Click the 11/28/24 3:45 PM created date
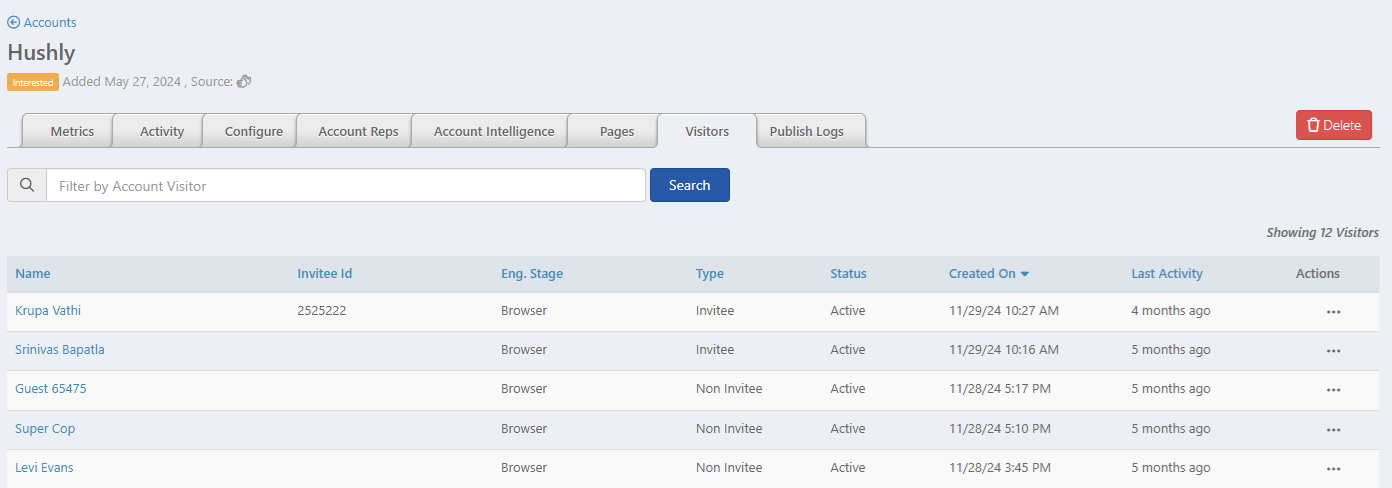 (x=1000, y=467)
